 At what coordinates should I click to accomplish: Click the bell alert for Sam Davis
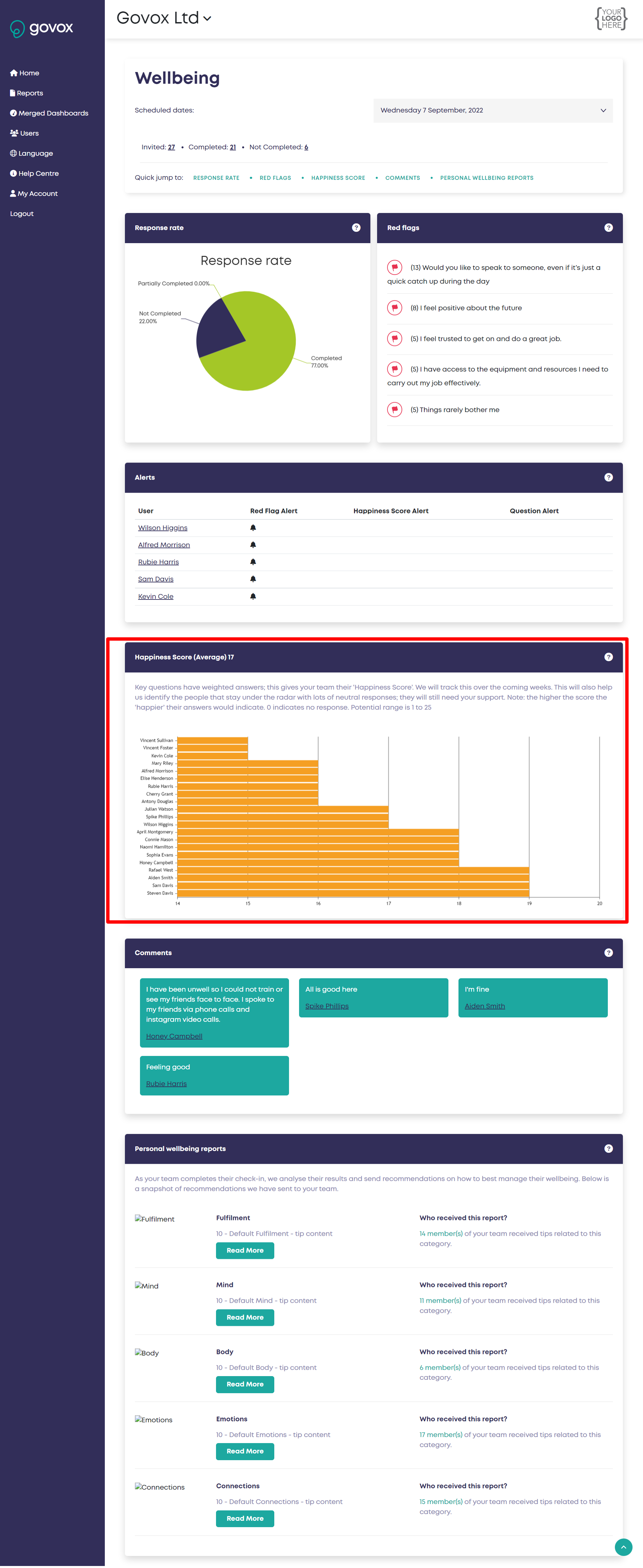click(253, 579)
